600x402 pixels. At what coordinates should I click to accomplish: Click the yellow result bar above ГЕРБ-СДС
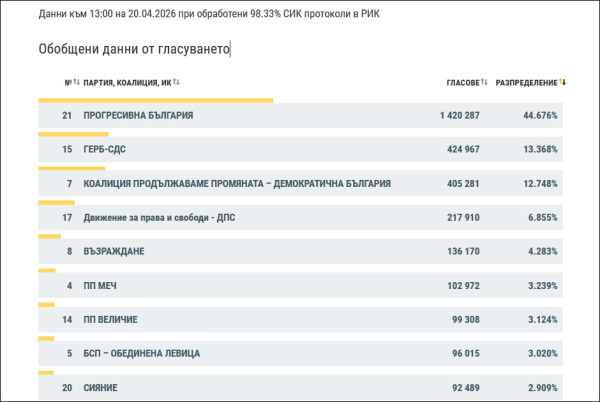click(x=71, y=134)
